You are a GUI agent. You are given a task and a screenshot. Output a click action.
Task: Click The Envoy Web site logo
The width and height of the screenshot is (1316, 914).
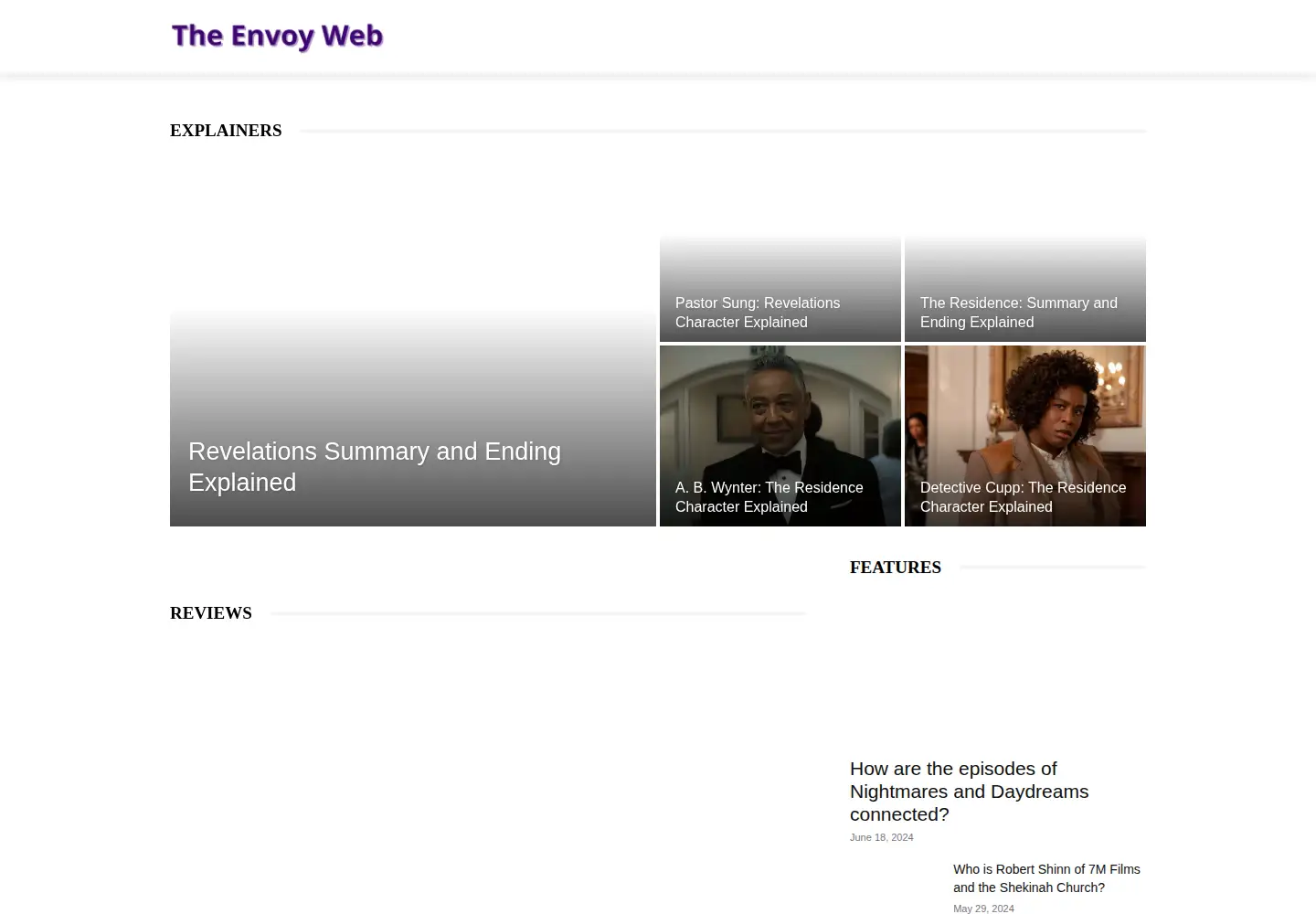pos(277,36)
